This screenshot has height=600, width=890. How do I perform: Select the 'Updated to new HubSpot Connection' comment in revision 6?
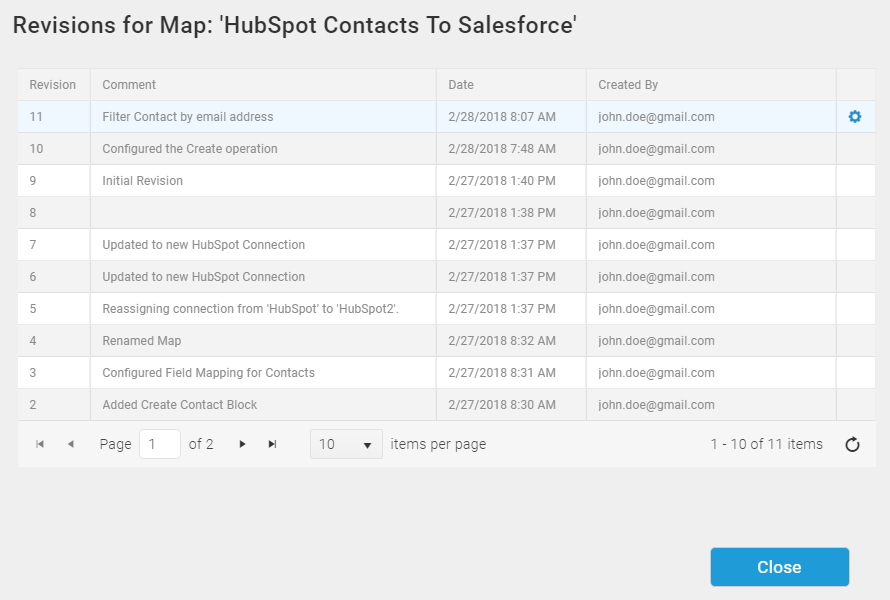click(204, 276)
